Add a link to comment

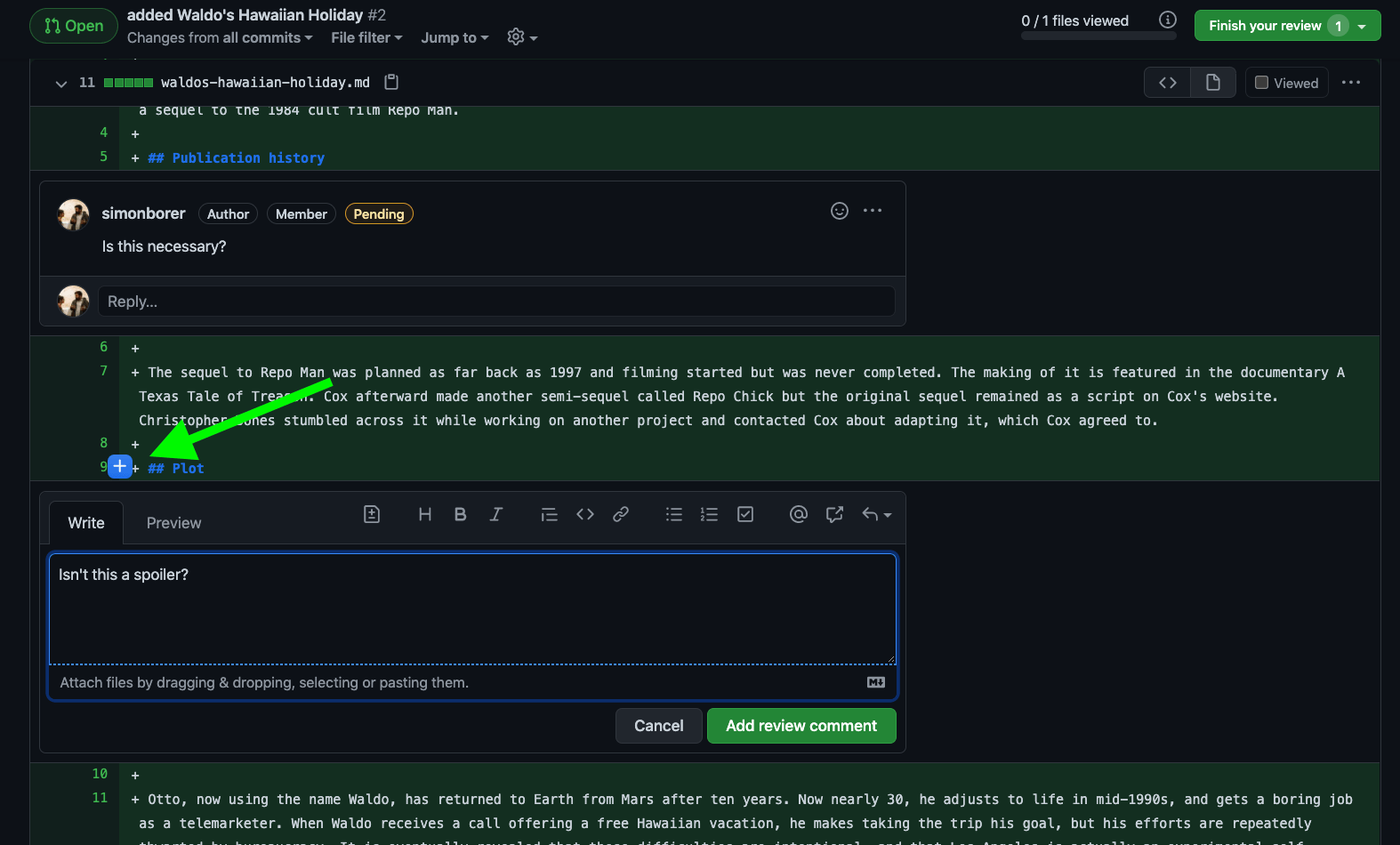(x=621, y=514)
